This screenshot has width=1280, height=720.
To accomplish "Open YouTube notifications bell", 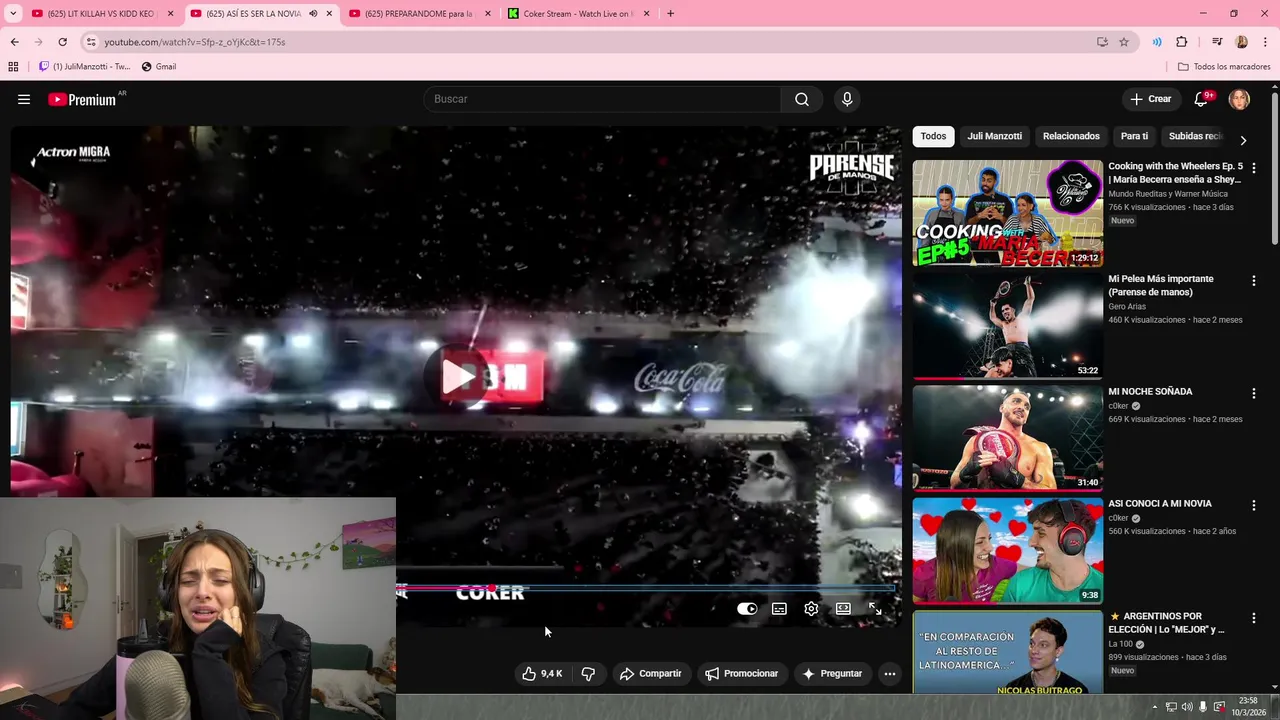I will (1202, 99).
